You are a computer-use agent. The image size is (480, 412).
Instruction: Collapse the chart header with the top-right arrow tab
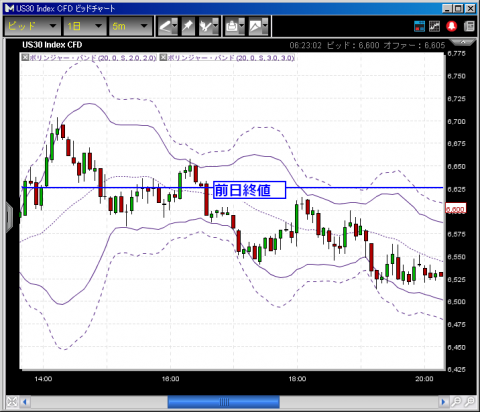coord(463,42)
